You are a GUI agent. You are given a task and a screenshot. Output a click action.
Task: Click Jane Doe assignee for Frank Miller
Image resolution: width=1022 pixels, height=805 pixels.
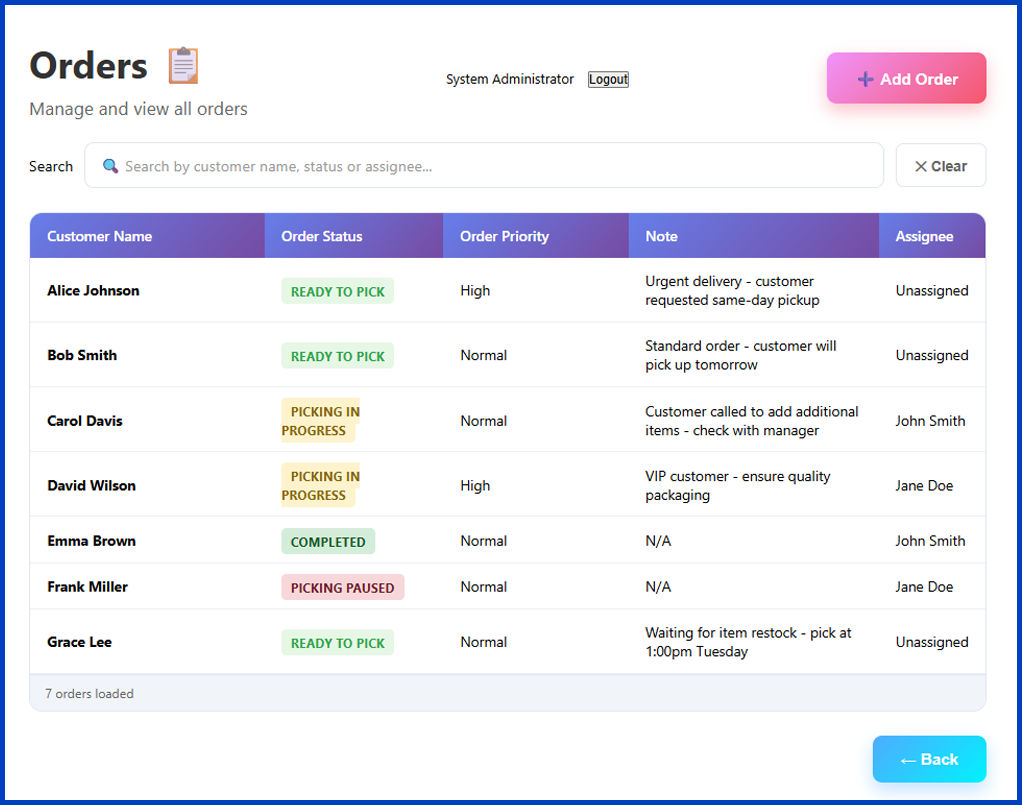[924, 587]
